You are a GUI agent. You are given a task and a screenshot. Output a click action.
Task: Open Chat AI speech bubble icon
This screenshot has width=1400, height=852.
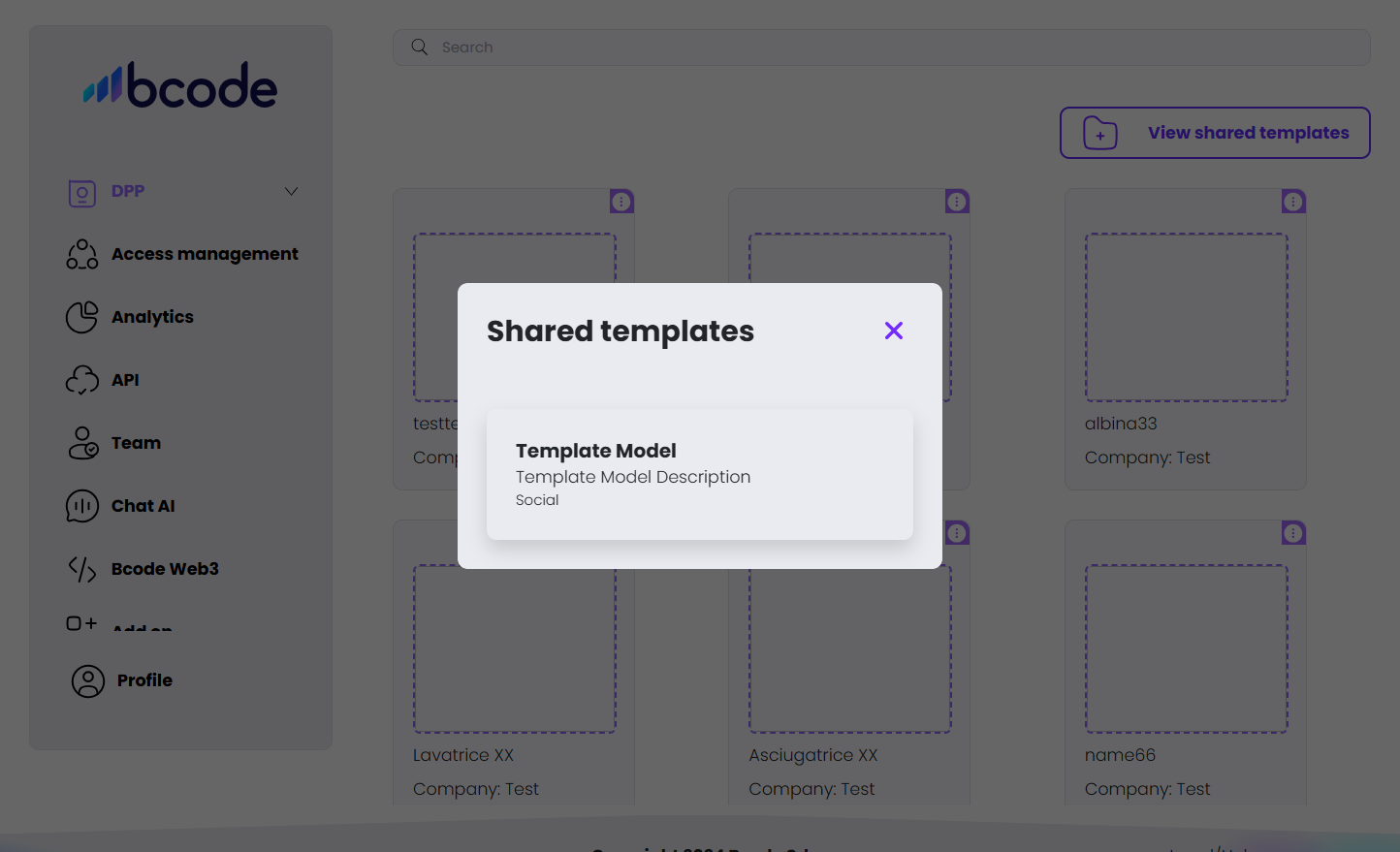click(82, 506)
